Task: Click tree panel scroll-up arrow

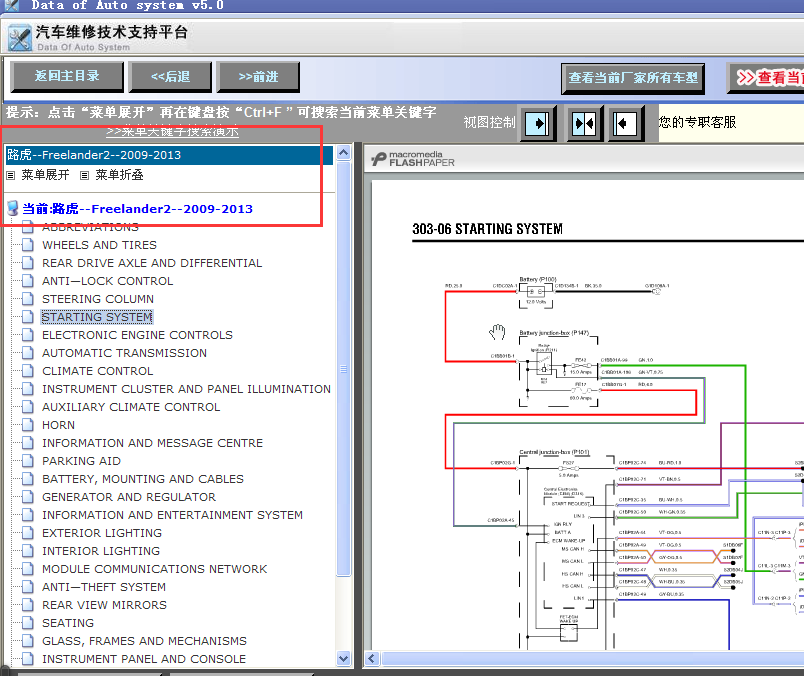Action: 344,152
